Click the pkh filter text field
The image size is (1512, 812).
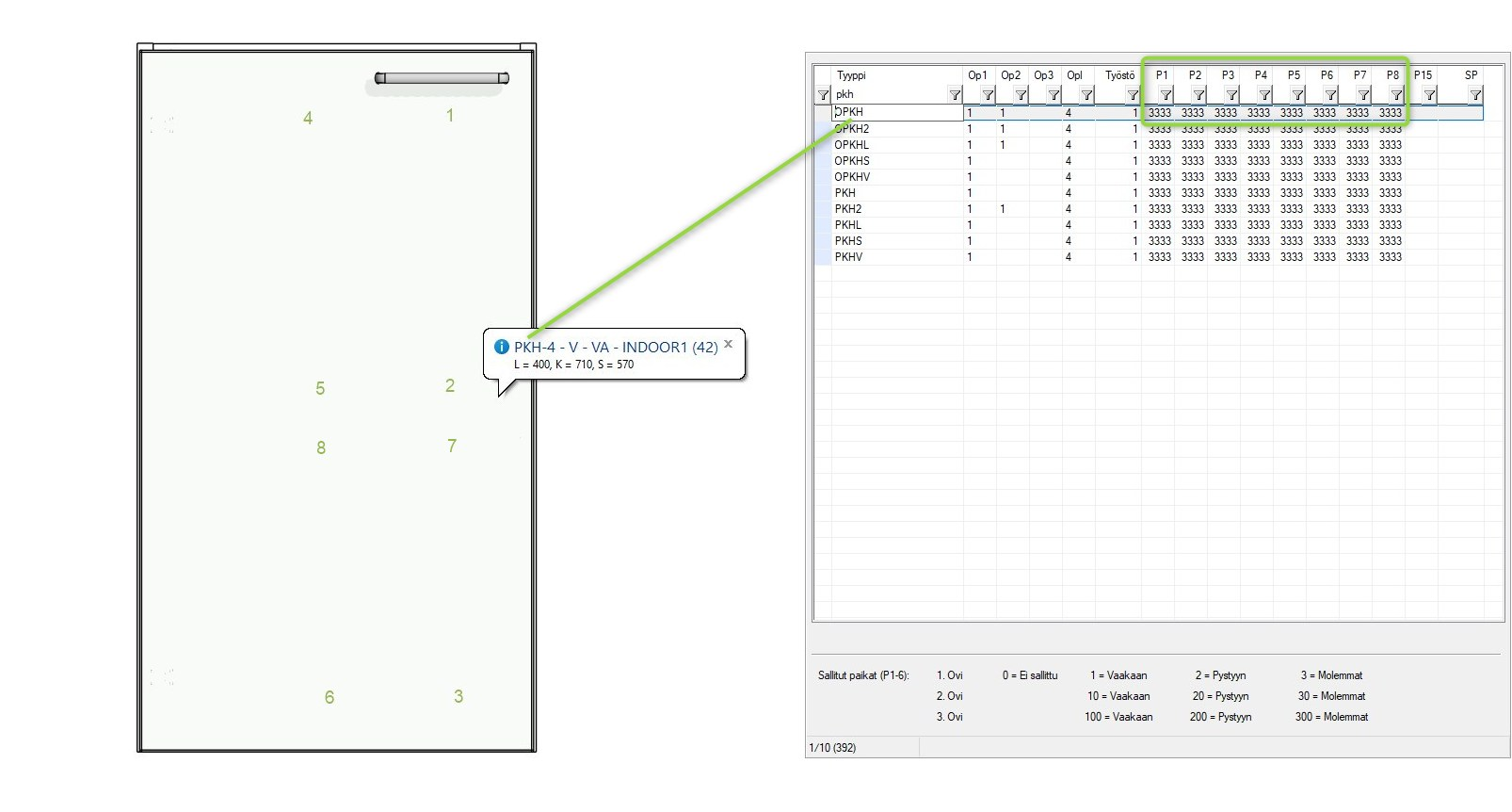890,95
